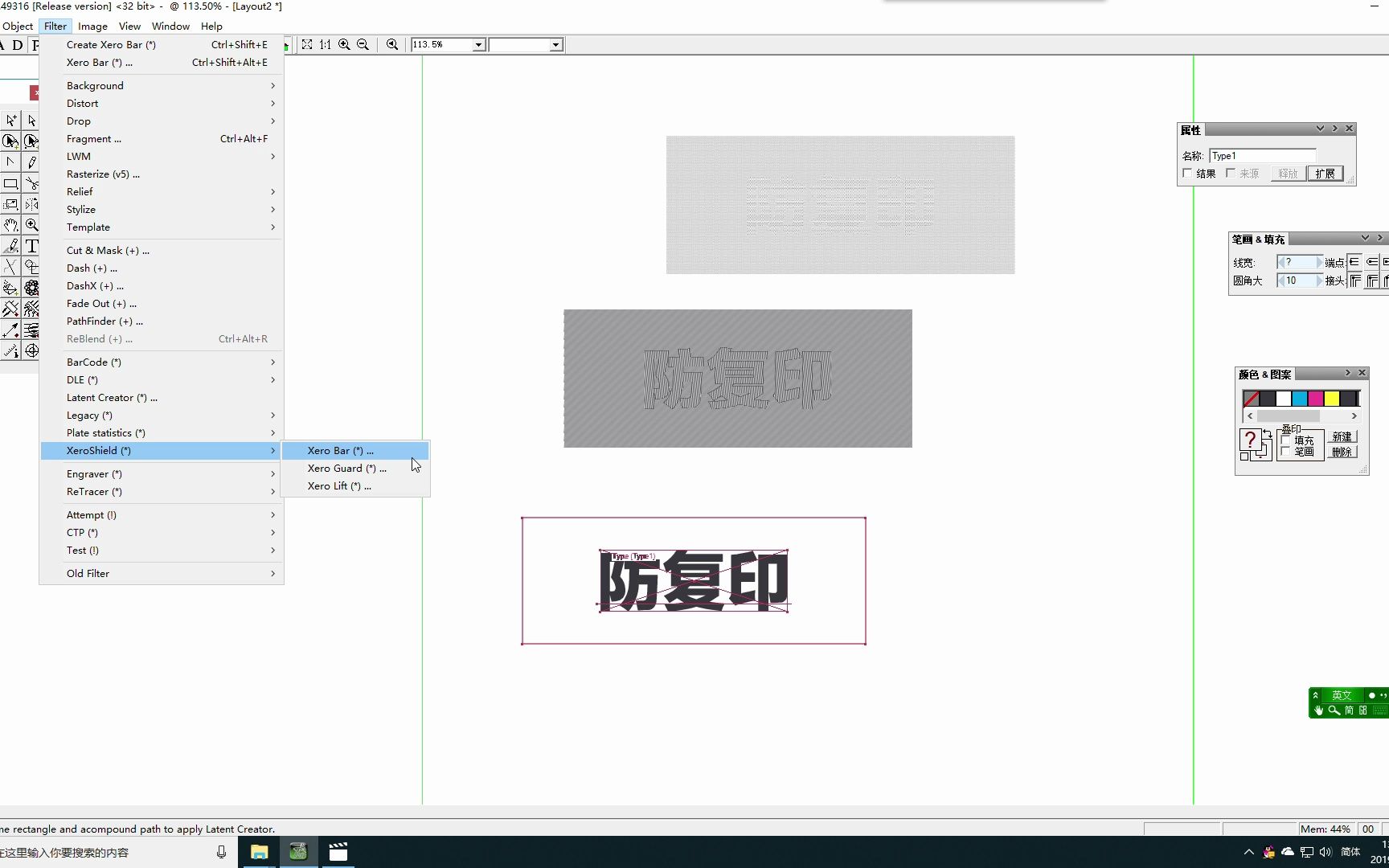This screenshot has width=1389, height=868.
Task: Click the swap fill and stroke arrows
Action: (1268, 434)
